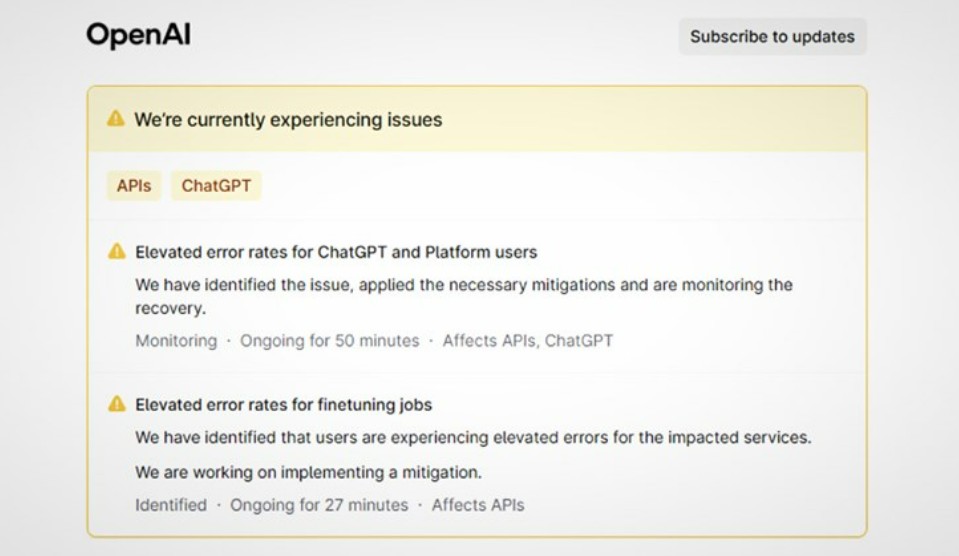Click warning icon beside finetuning jobs incident
Screen dimensions: 959x556
pyautogui.click(x=117, y=404)
